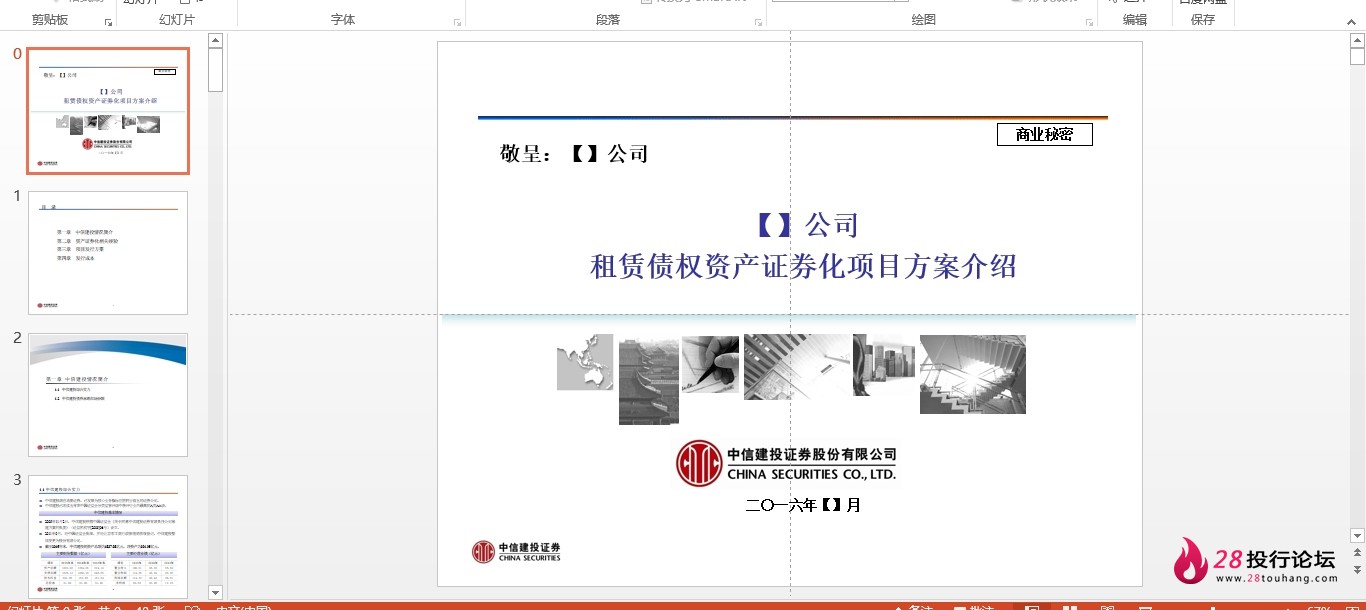The height and width of the screenshot is (610, 1366).
Task: Select slide 1 table of contents thumbnail
Action: [x=108, y=253]
